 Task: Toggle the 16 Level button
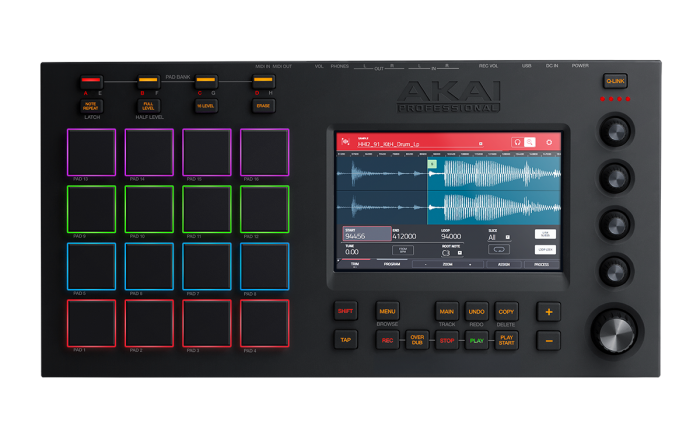click(206, 106)
